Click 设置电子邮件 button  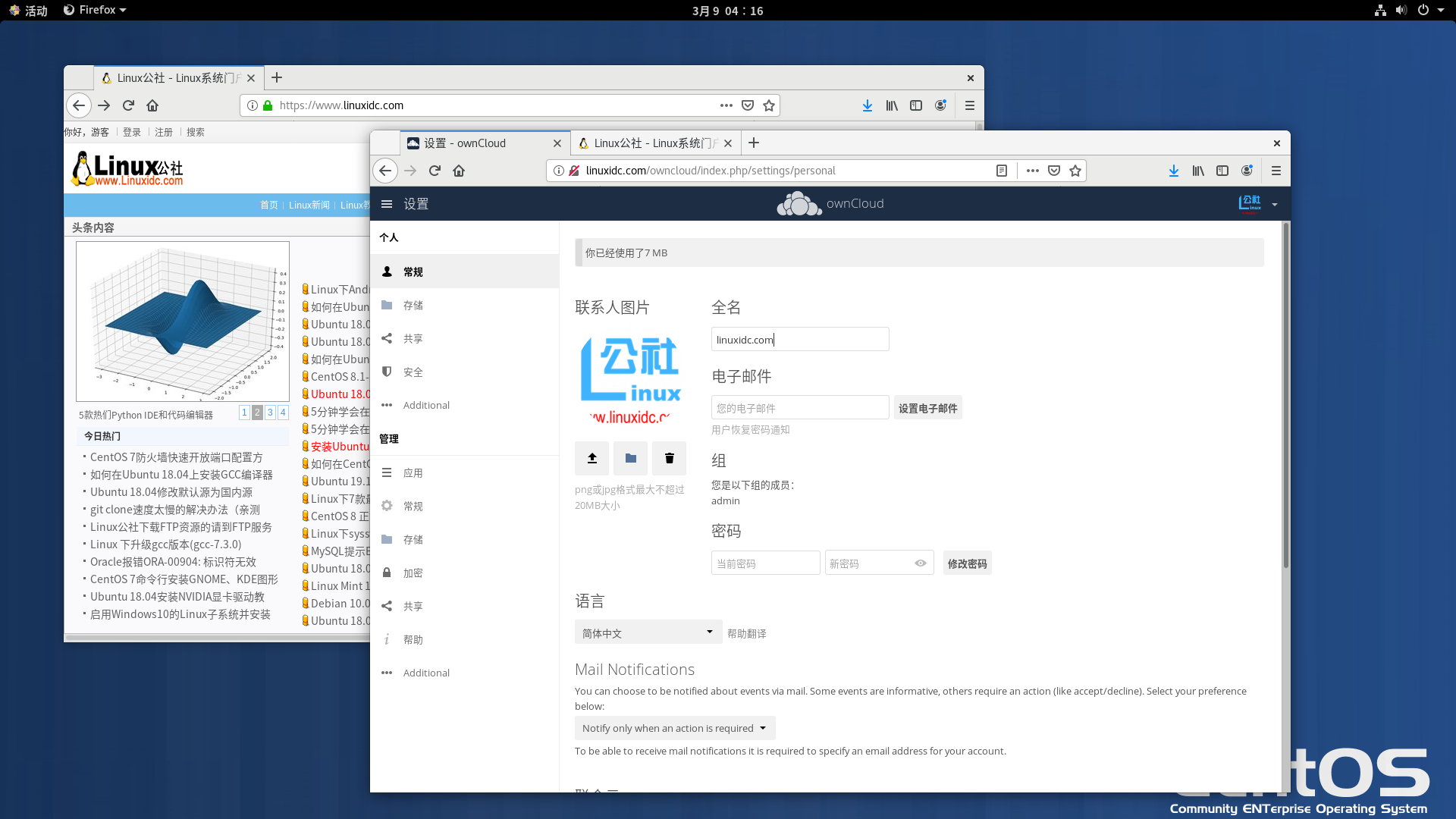pos(927,408)
